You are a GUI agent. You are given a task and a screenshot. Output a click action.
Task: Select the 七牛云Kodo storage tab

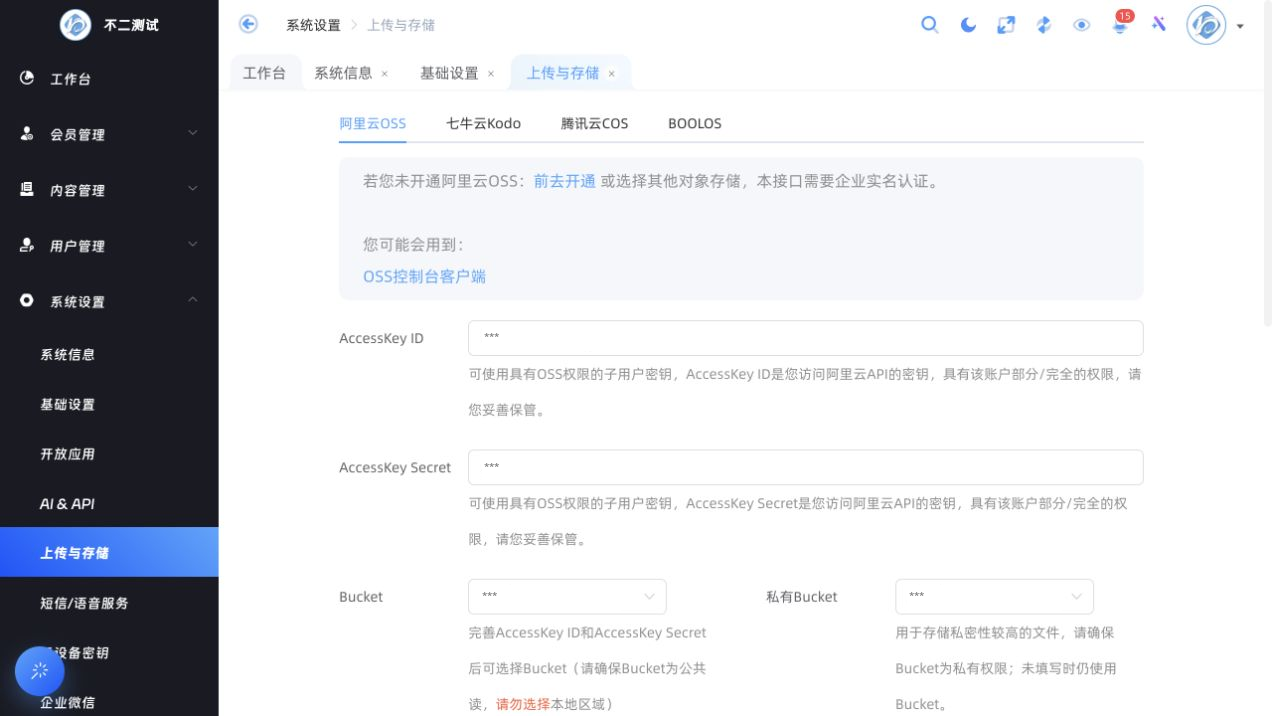tap(483, 124)
